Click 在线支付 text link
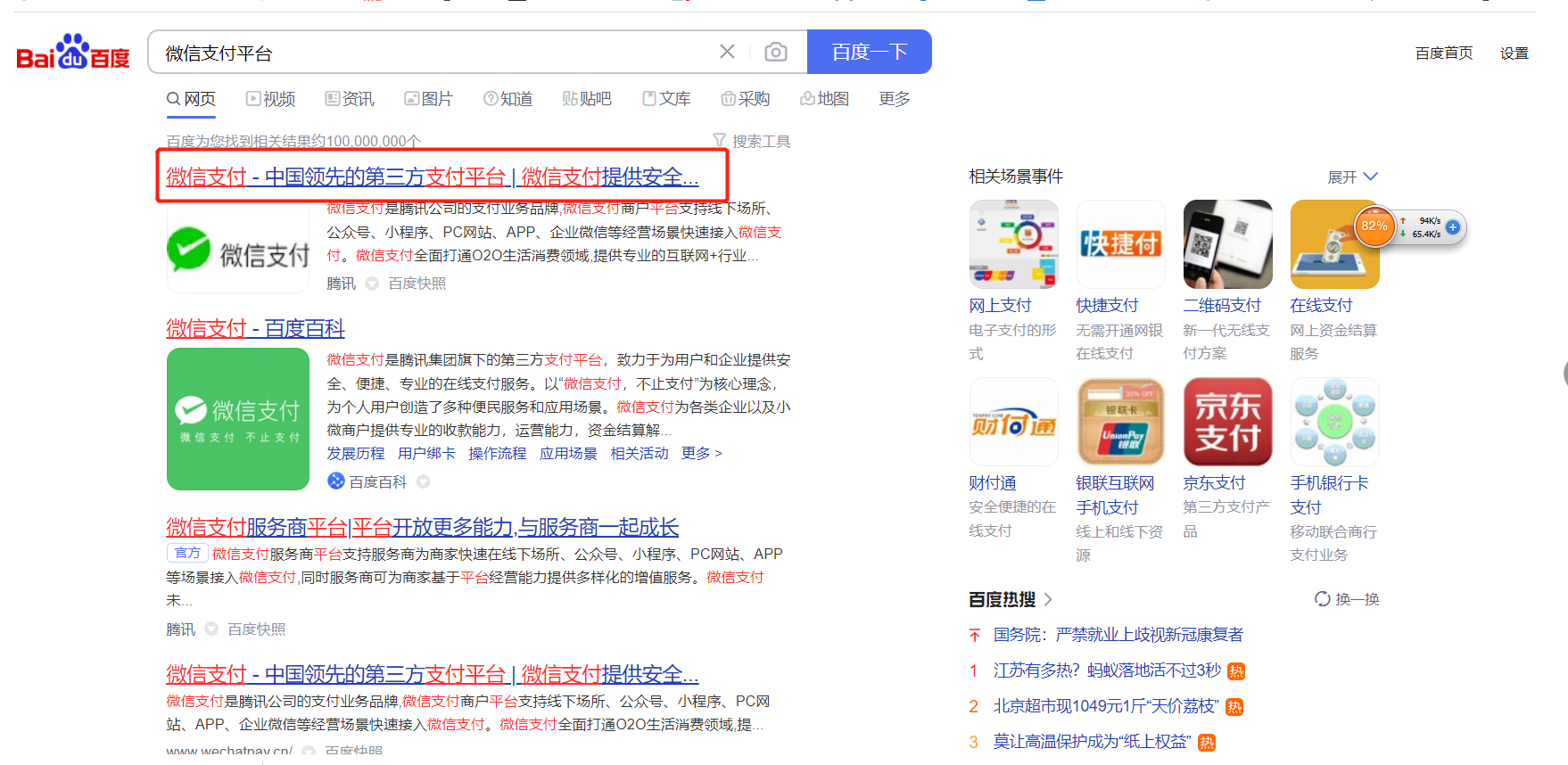This screenshot has width=1568, height=765. point(1321,306)
